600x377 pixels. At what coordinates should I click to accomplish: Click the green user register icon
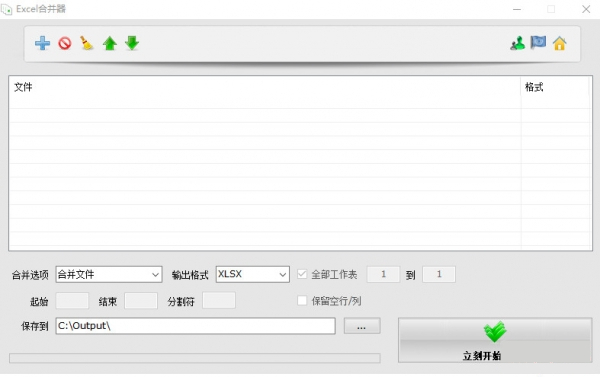click(517, 43)
